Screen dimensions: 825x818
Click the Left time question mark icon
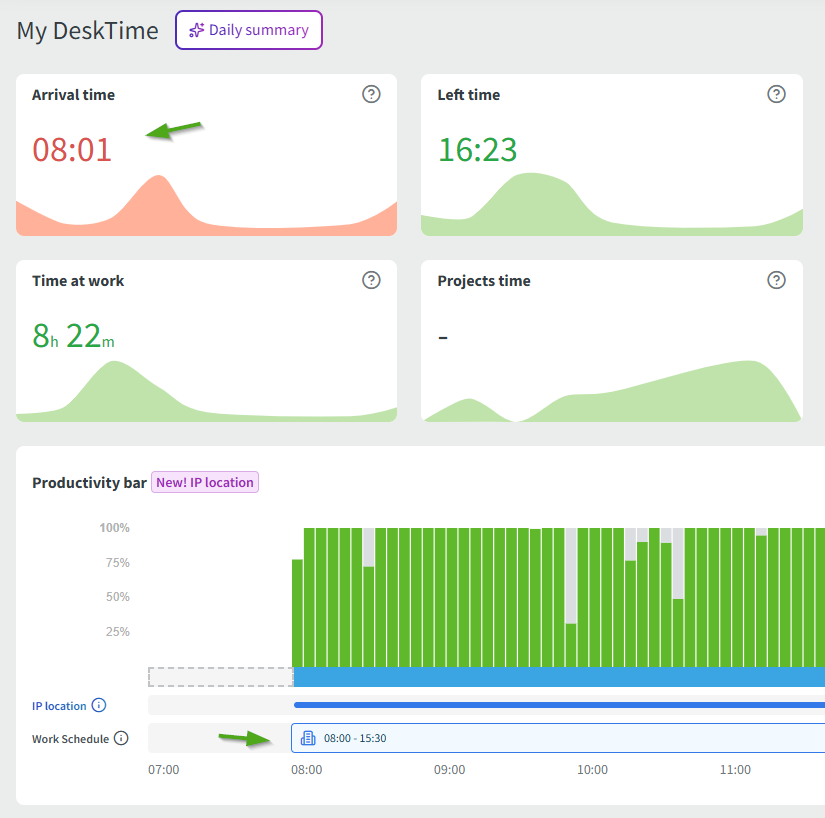(776, 94)
